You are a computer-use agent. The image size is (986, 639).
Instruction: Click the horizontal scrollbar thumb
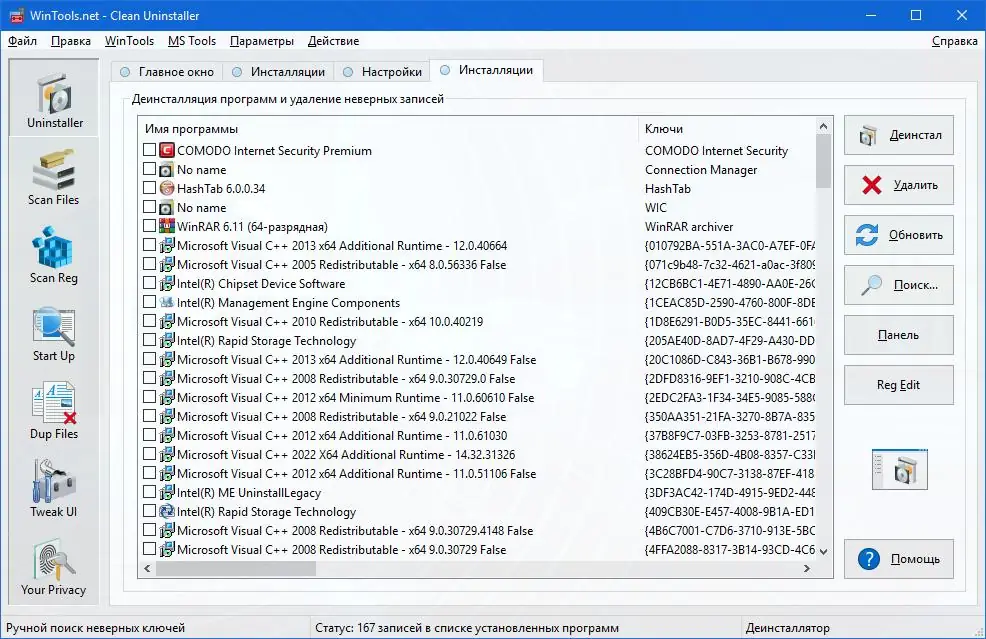coord(236,568)
